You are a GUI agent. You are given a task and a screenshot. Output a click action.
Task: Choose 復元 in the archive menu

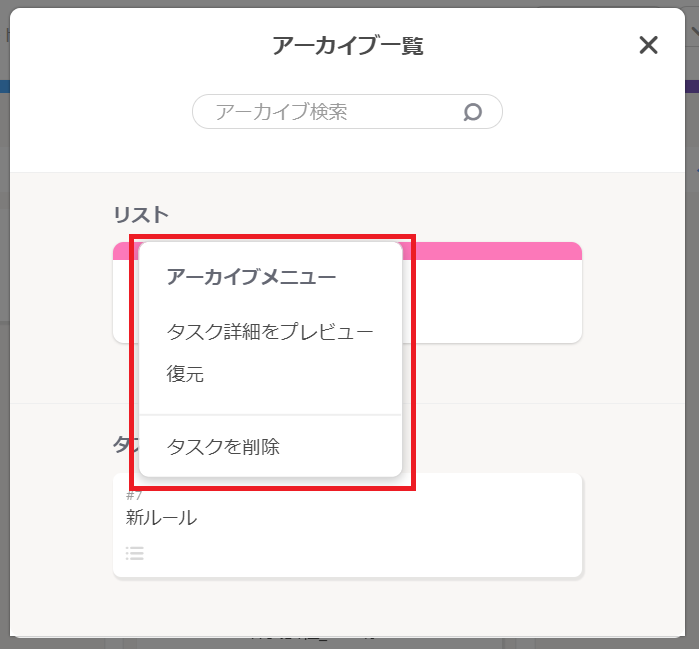[x=185, y=375]
